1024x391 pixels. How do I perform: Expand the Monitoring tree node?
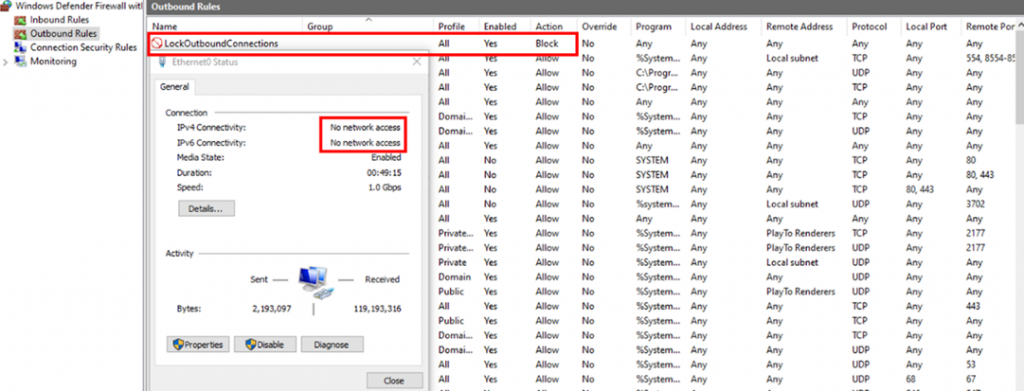[x=6, y=62]
